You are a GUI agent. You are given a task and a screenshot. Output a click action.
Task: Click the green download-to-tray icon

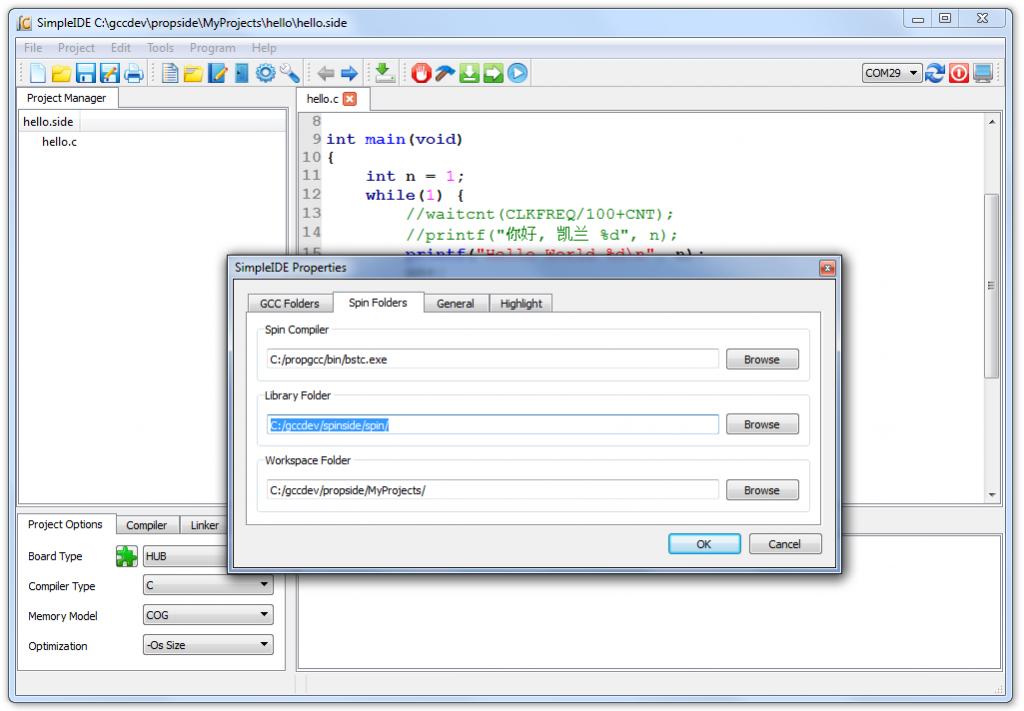[385, 73]
